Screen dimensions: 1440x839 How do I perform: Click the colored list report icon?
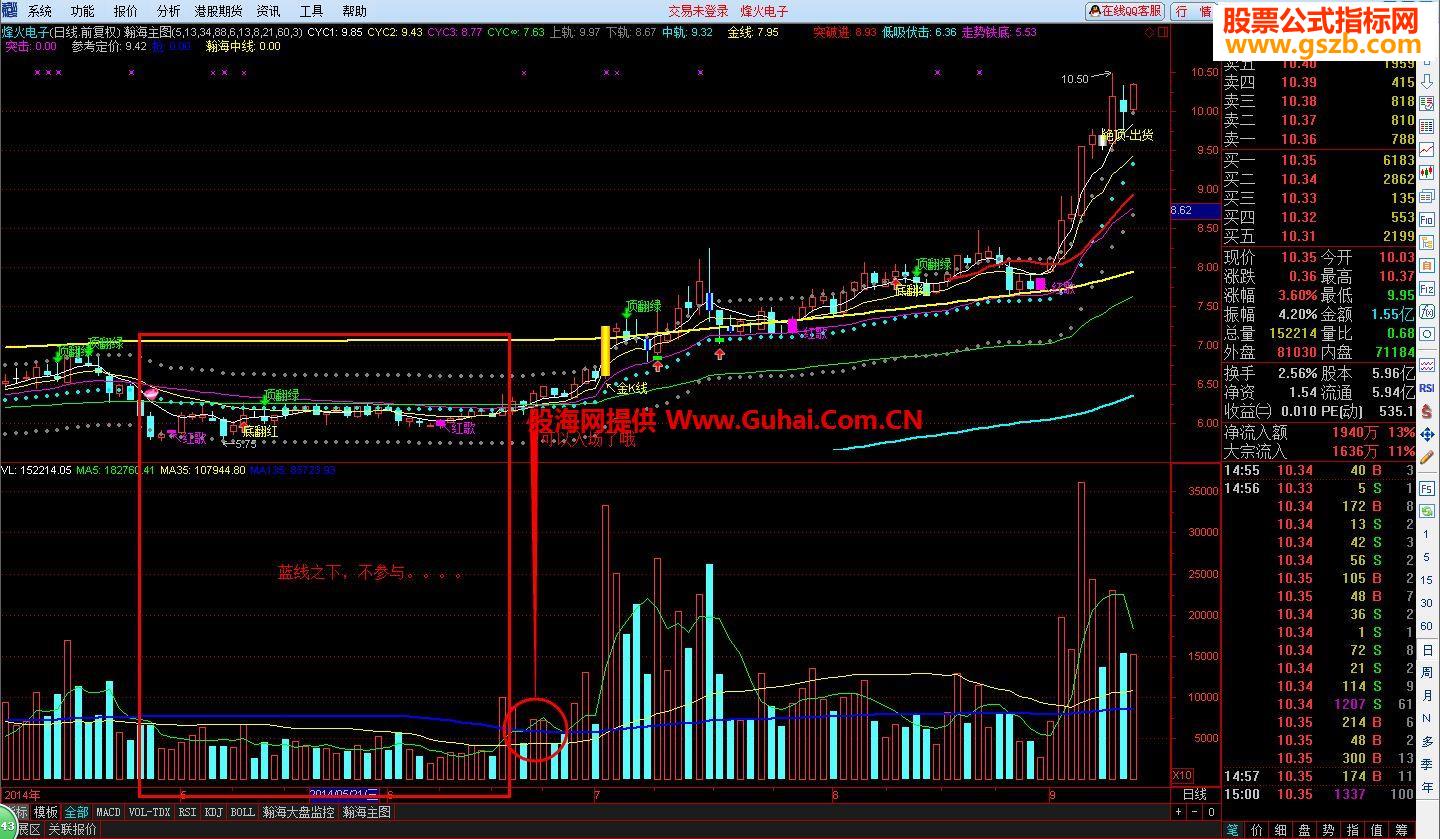[1427, 102]
